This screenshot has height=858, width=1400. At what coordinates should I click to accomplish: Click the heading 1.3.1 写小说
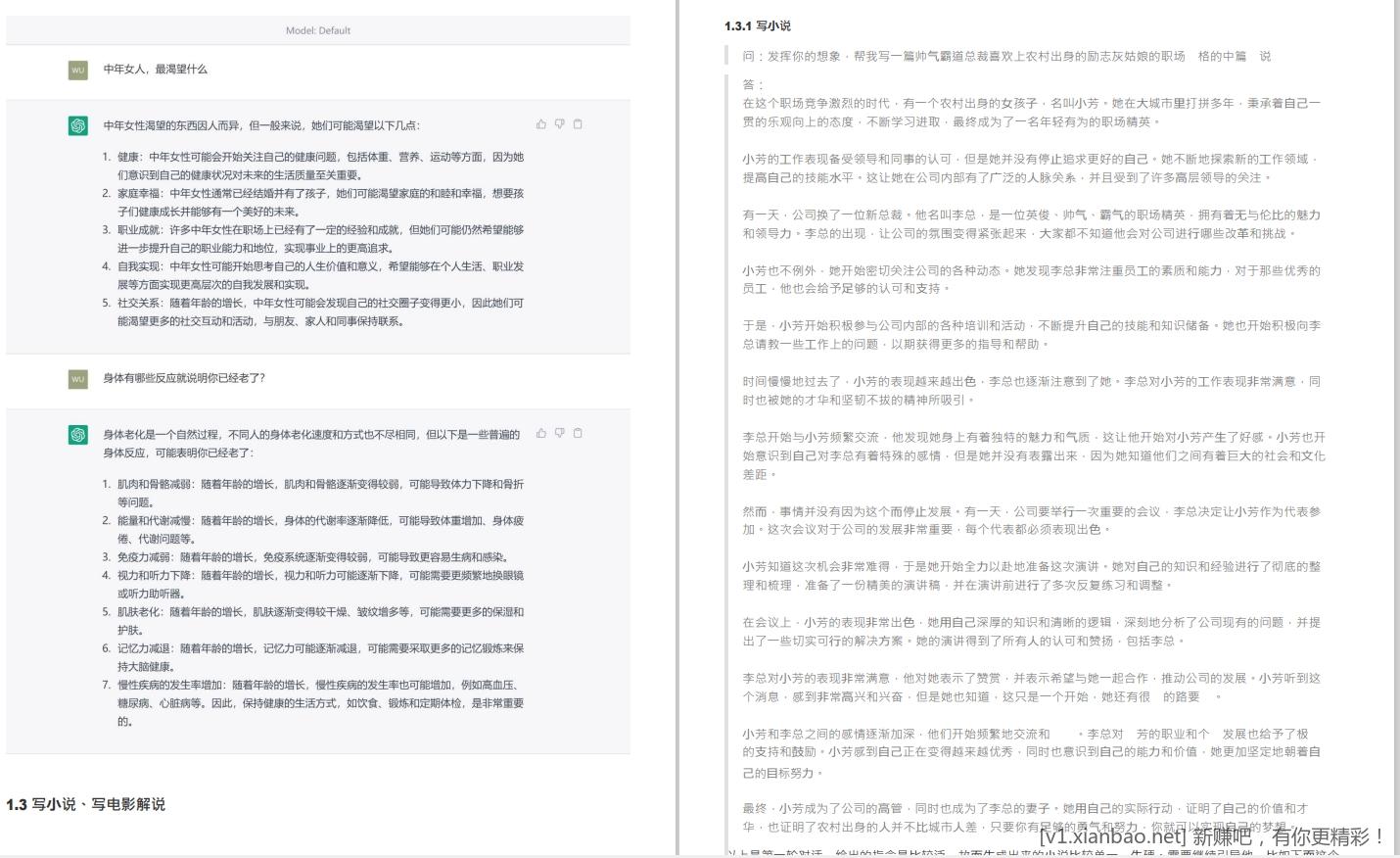click(x=758, y=25)
